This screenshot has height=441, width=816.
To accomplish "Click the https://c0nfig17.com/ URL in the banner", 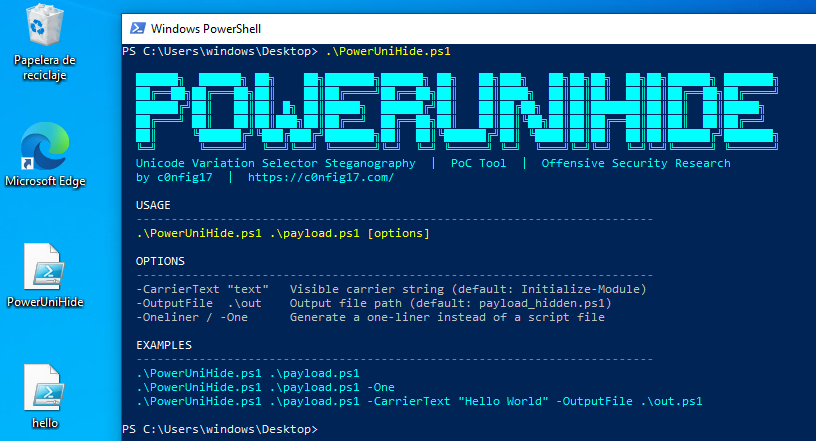I will 320,177.
